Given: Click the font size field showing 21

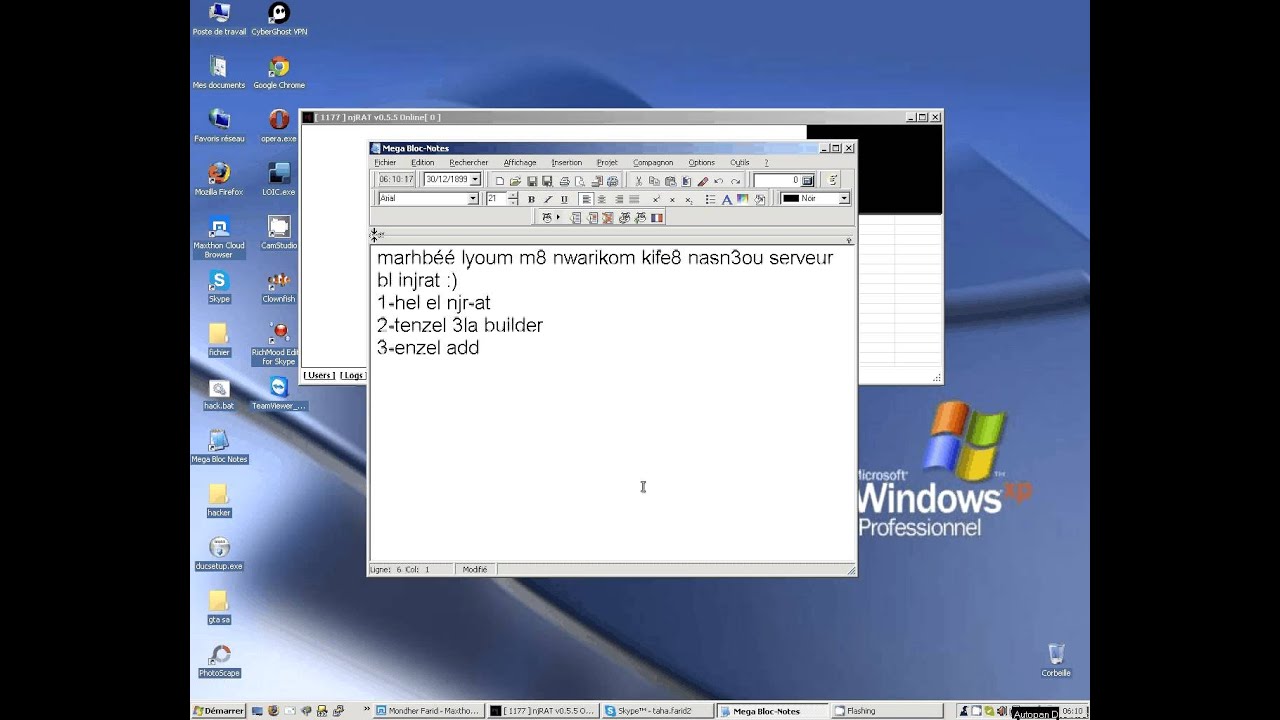Looking at the screenshot, I should tap(497, 199).
